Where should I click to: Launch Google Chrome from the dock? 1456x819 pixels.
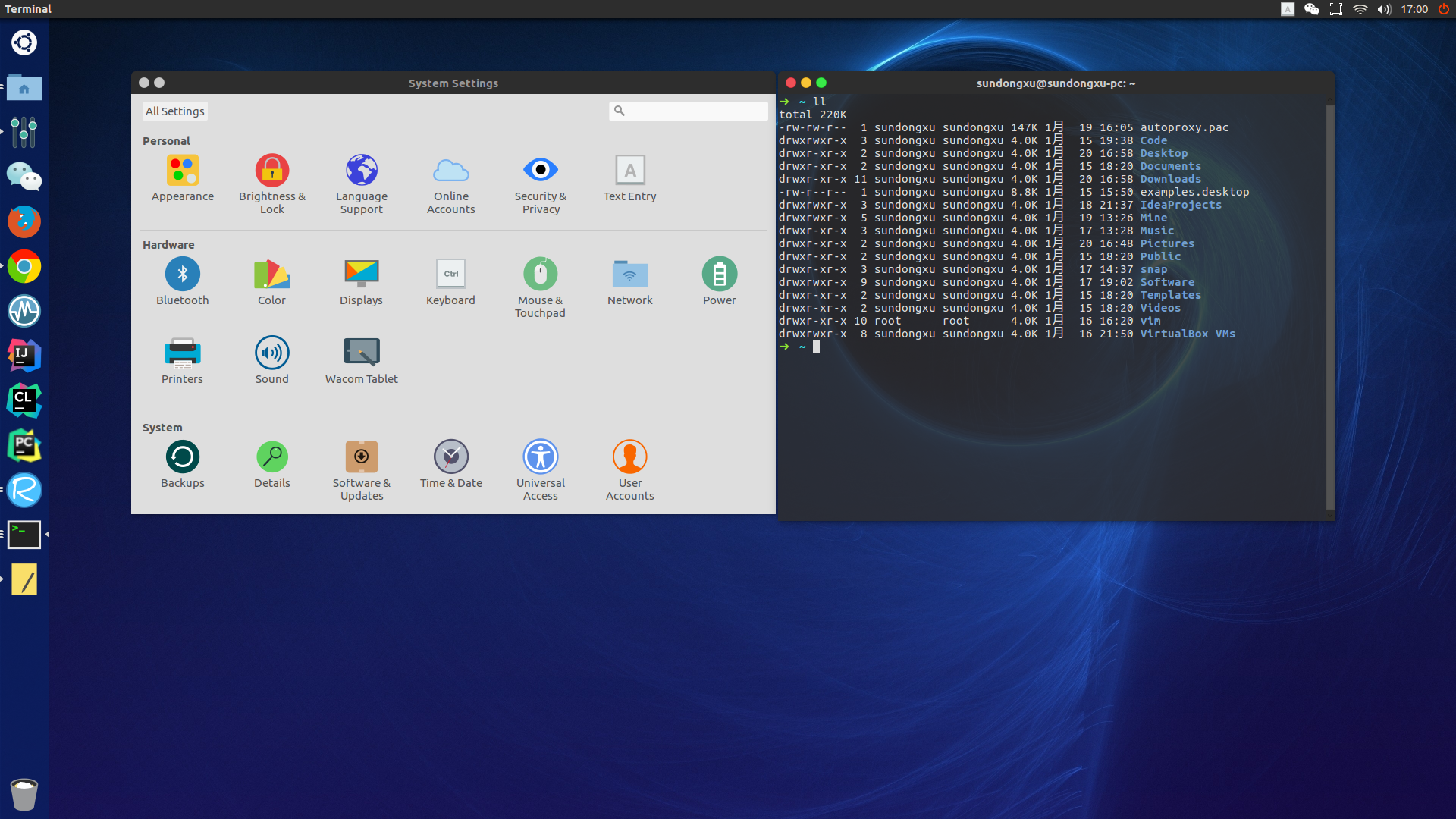(24, 267)
